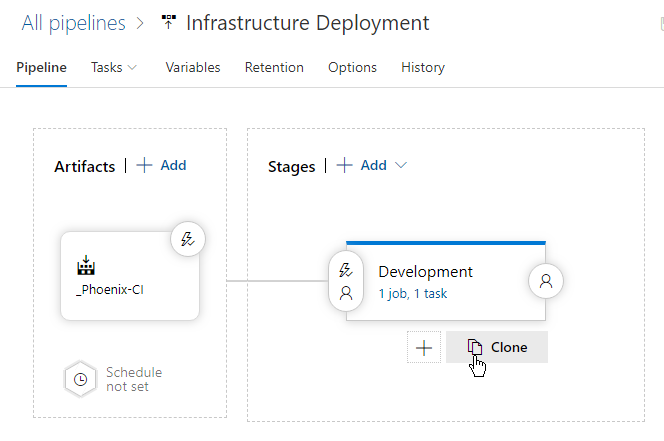Clone the Development stage

497,347
